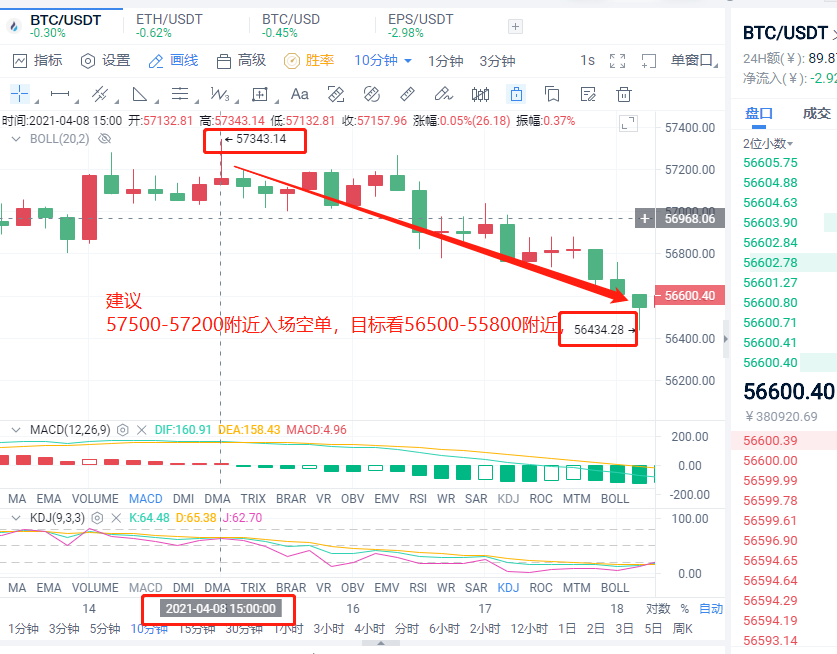The width and height of the screenshot is (837, 654).
Task: Select the crosshair cursor tool
Action: click(x=20, y=94)
